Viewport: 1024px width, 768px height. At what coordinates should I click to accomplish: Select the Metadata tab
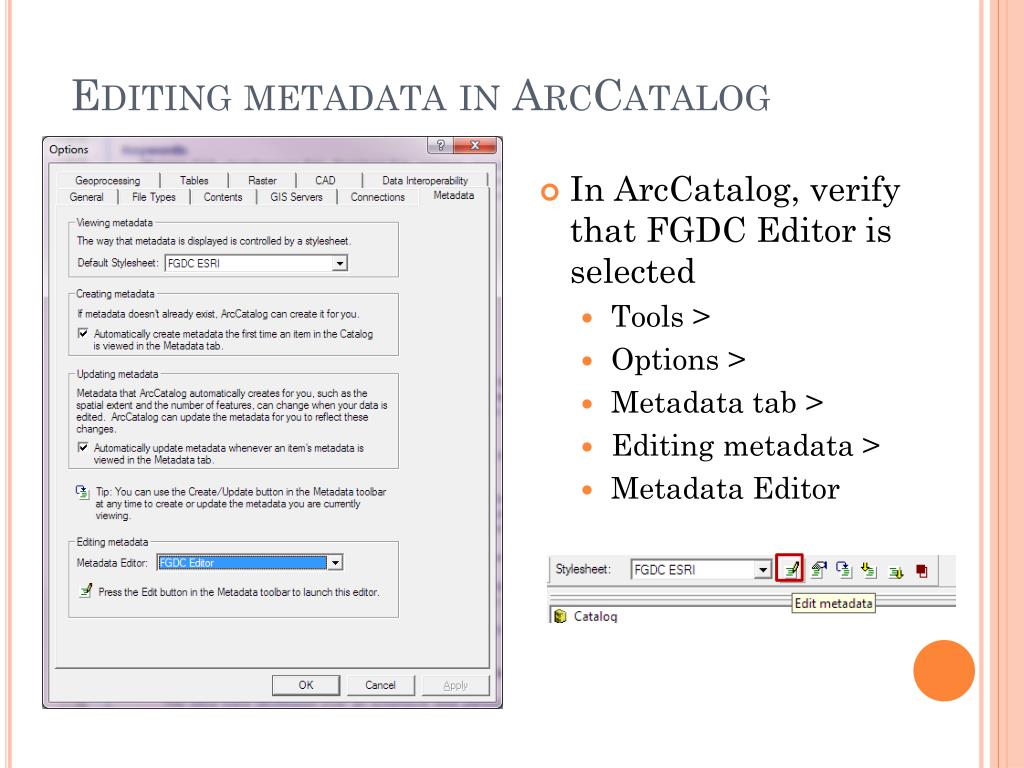pyautogui.click(x=454, y=195)
